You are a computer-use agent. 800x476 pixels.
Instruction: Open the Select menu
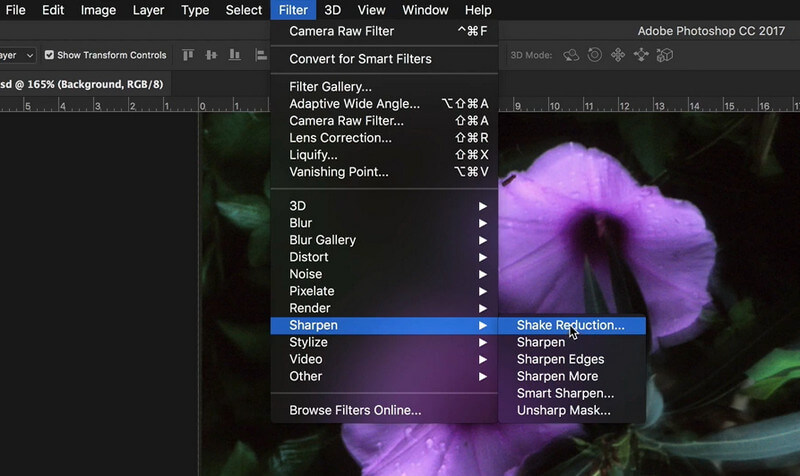(x=243, y=10)
